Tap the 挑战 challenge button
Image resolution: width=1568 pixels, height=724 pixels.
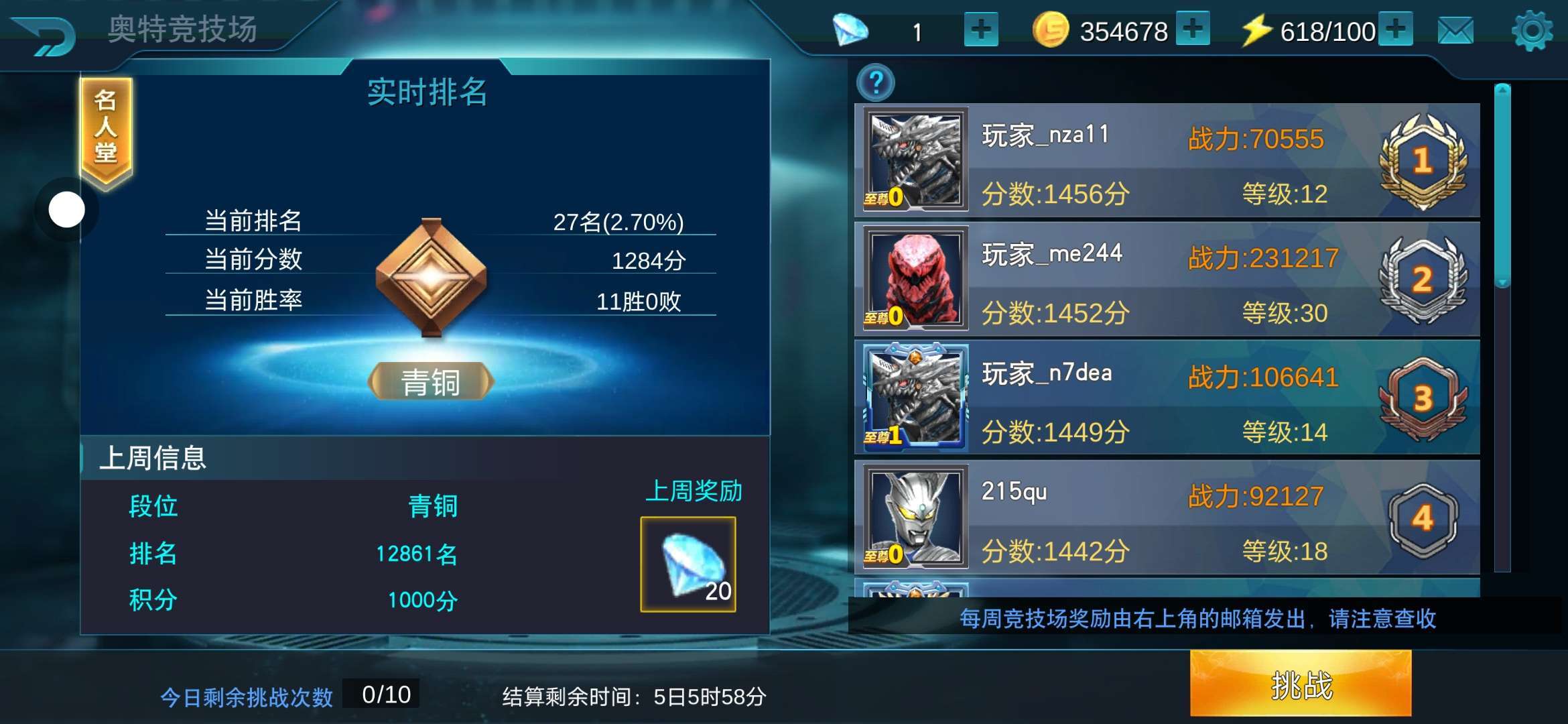pyautogui.click(x=1301, y=684)
